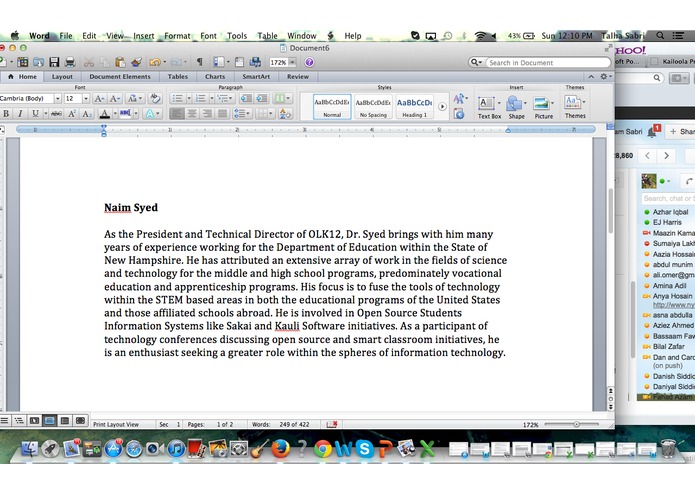Expand more styles with the arrow button
The height and width of the screenshot is (494, 695).
click(x=442, y=106)
